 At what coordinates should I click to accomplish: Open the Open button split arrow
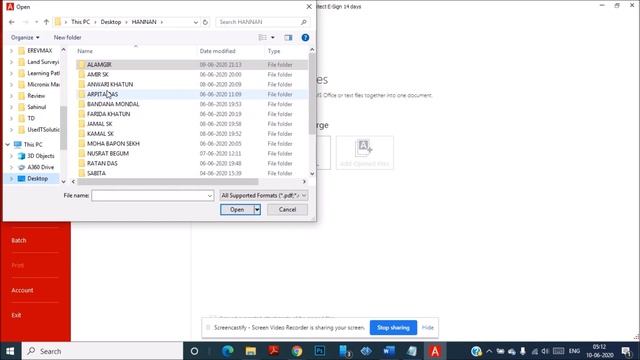(x=257, y=209)
